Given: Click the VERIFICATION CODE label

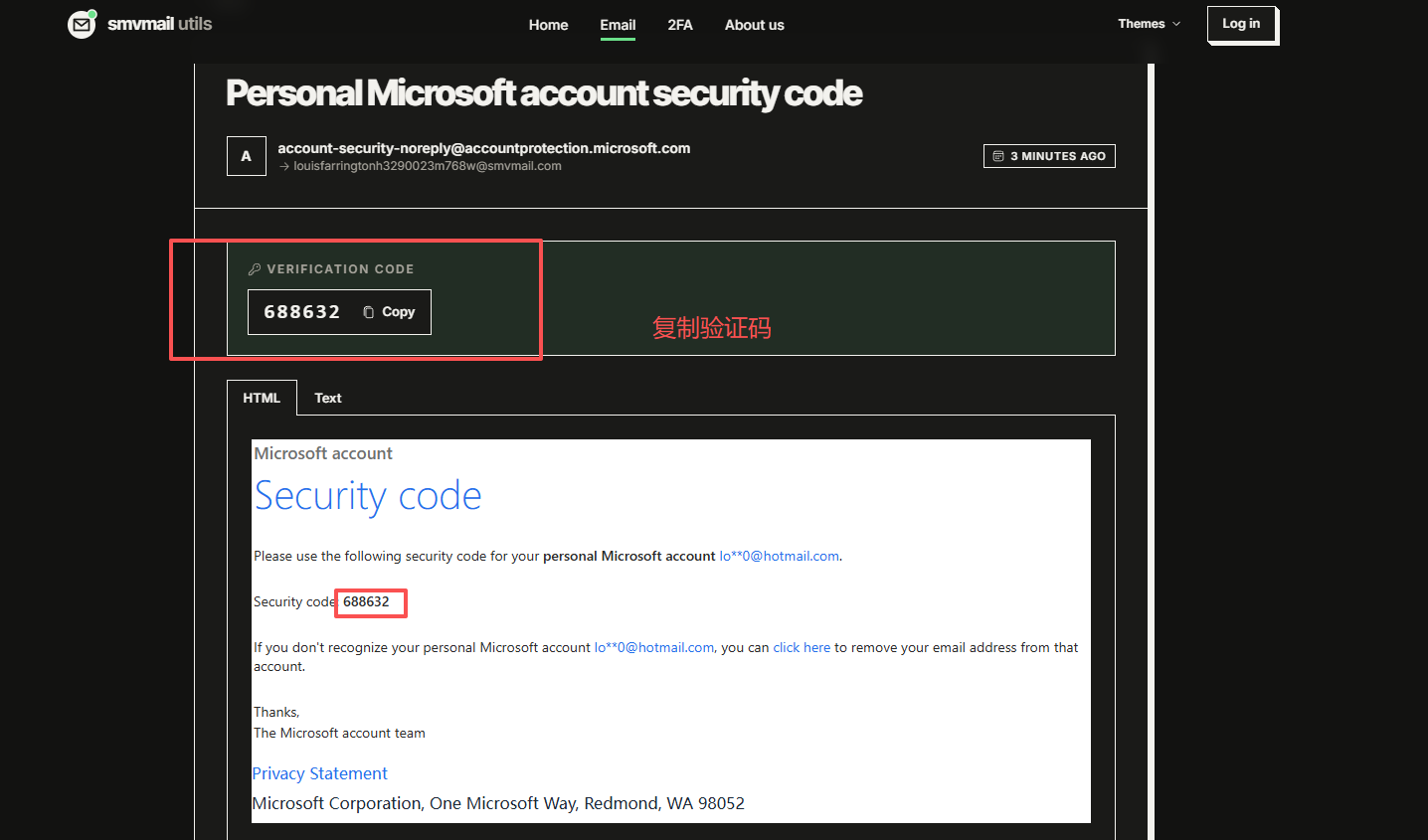Looking at the screenshot, I should [x=340, y=269].
